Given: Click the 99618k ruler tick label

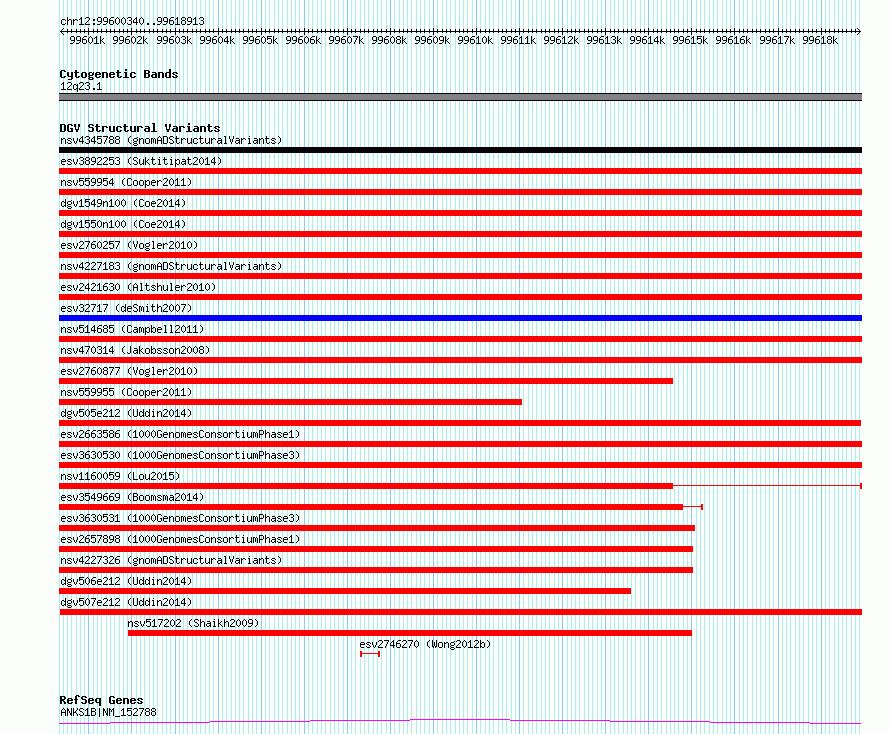Looking at the screenshot, I should [820, 40].
